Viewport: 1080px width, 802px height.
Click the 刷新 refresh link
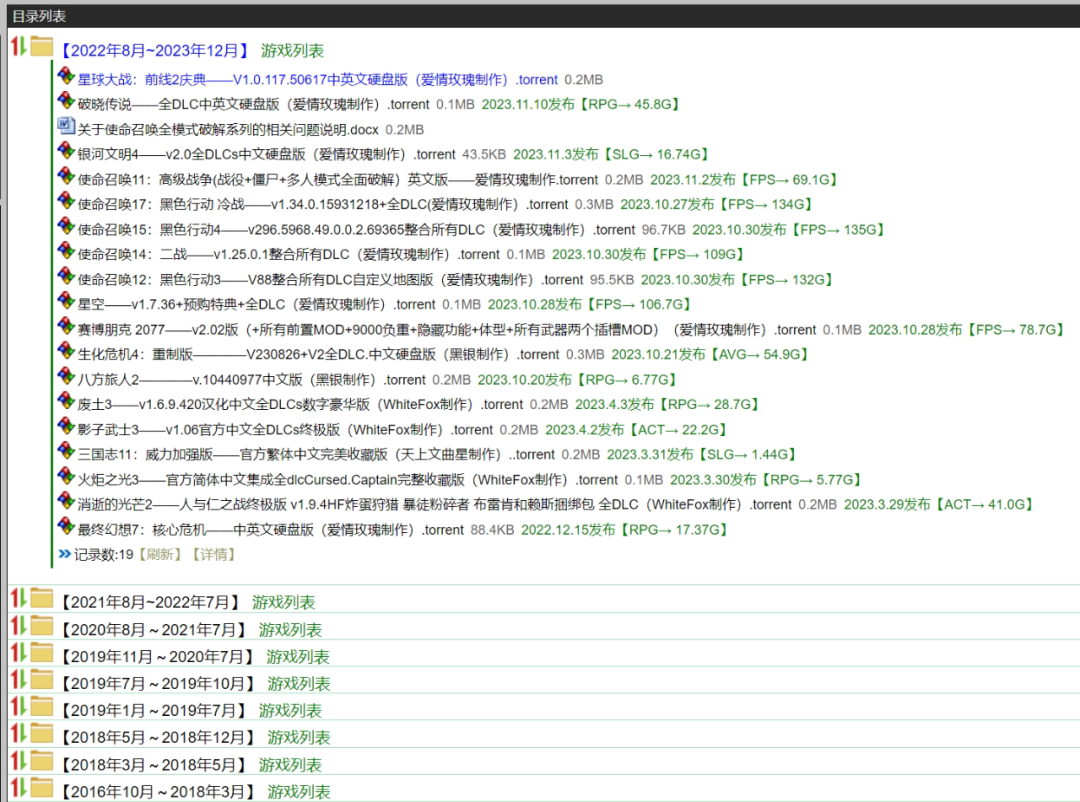pos(161,554)
